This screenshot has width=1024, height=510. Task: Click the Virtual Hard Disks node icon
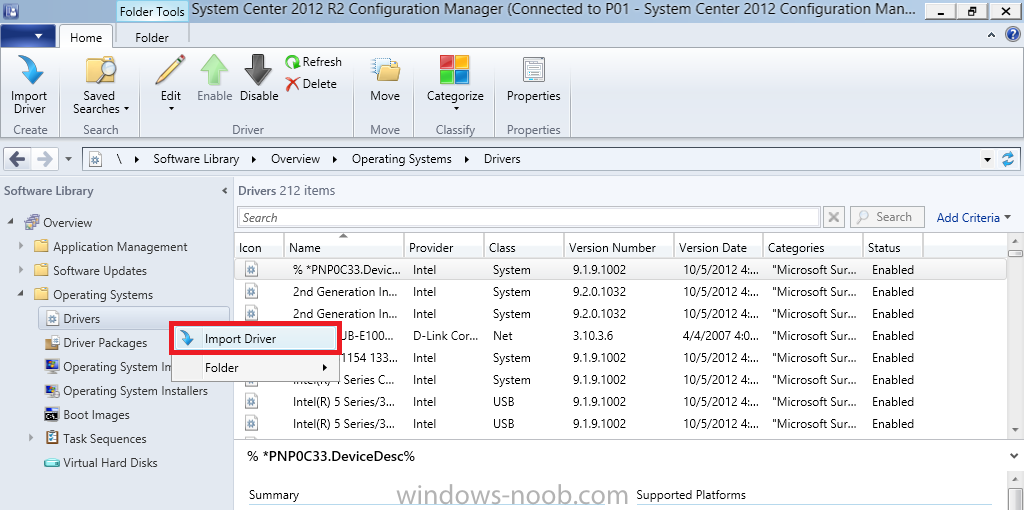(x=52, y=463)
